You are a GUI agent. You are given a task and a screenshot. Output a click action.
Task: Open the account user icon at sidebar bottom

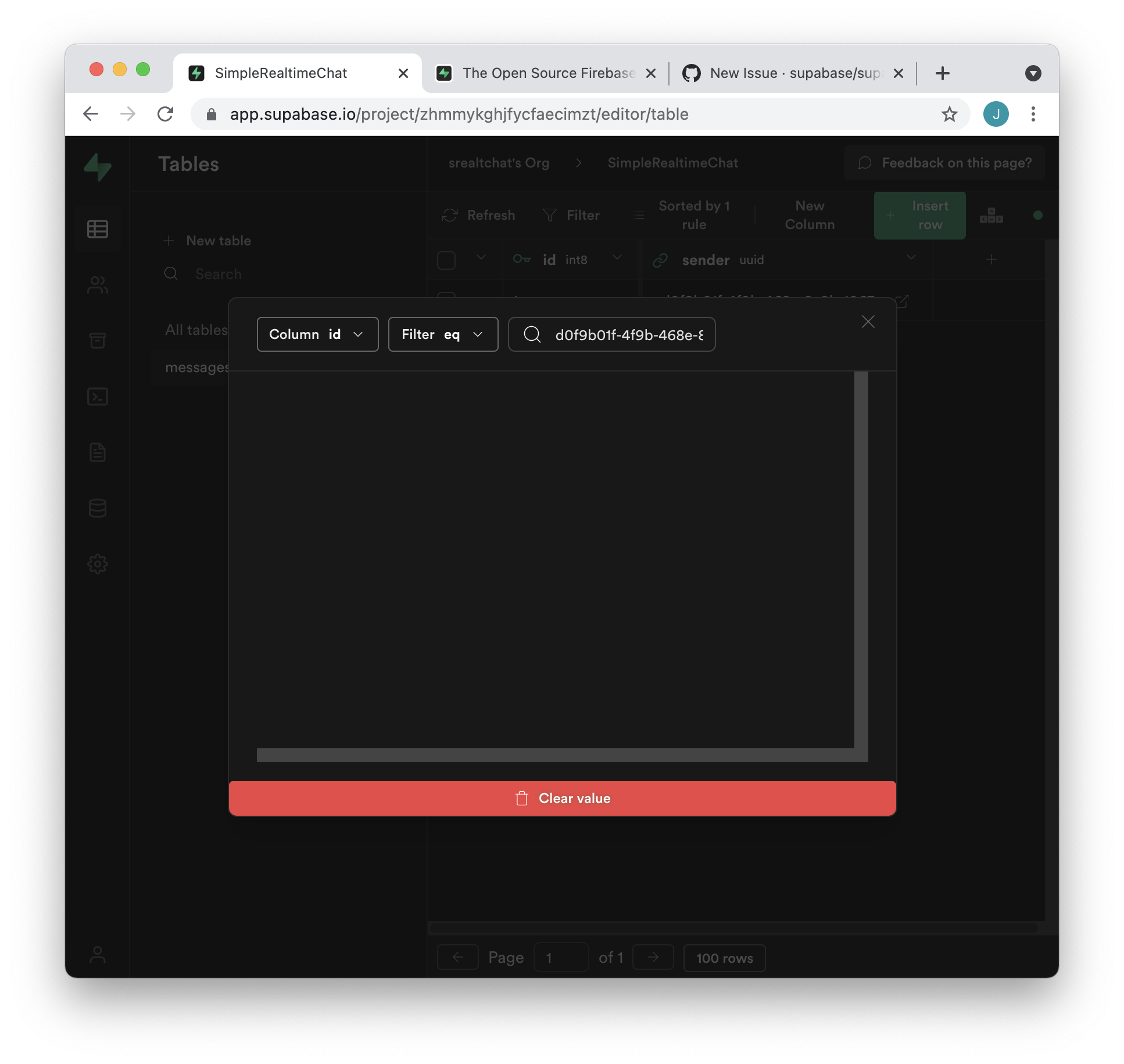tap(97, 955)
